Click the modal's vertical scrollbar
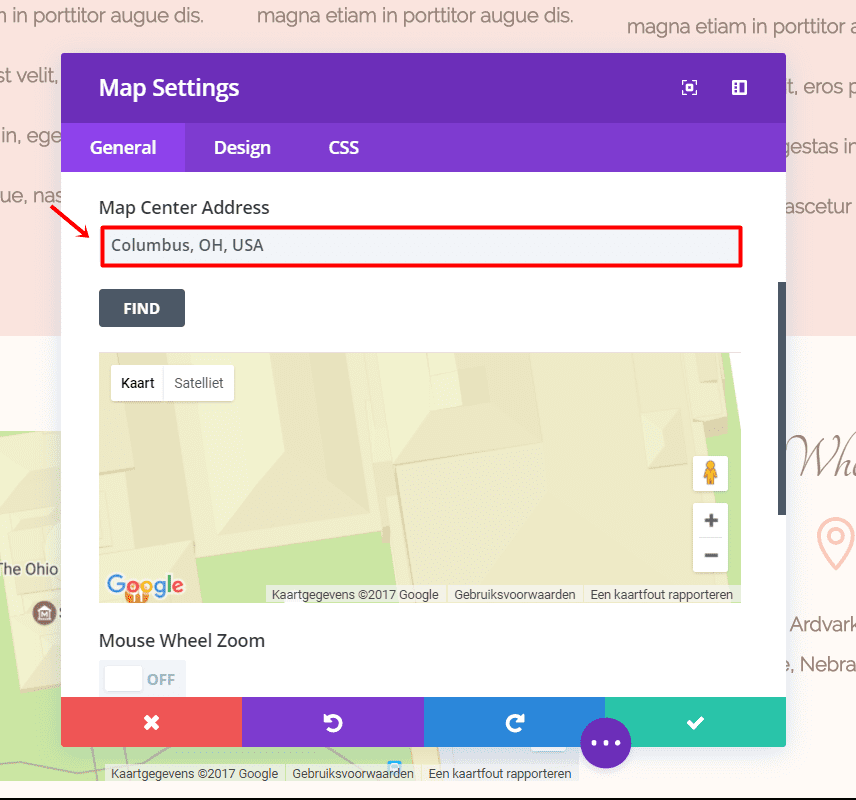Image resolution: width=856 pixels, height=800 pixels. [782, 398]
